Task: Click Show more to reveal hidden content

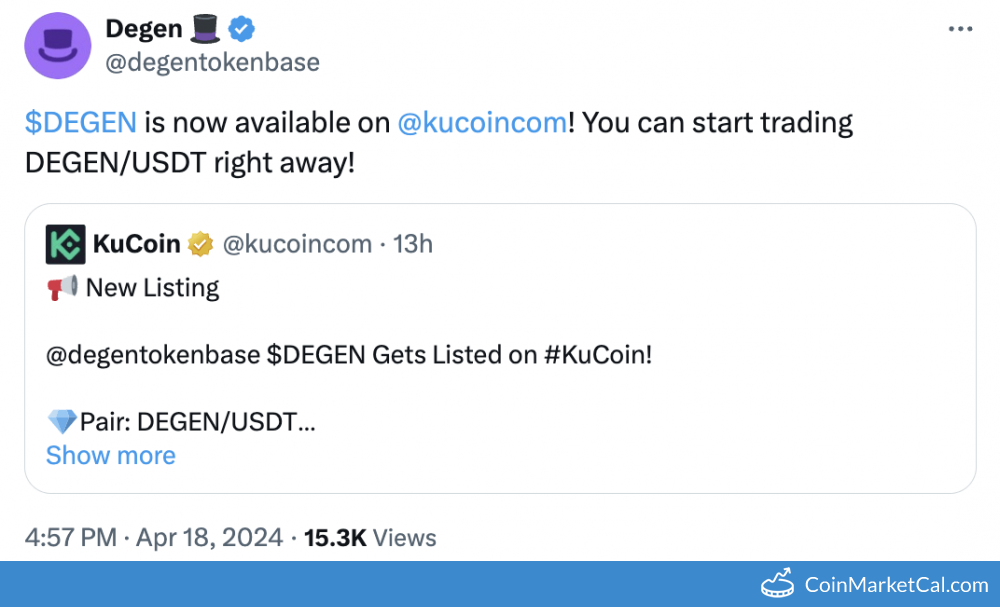Action: [x=111, y=455]
